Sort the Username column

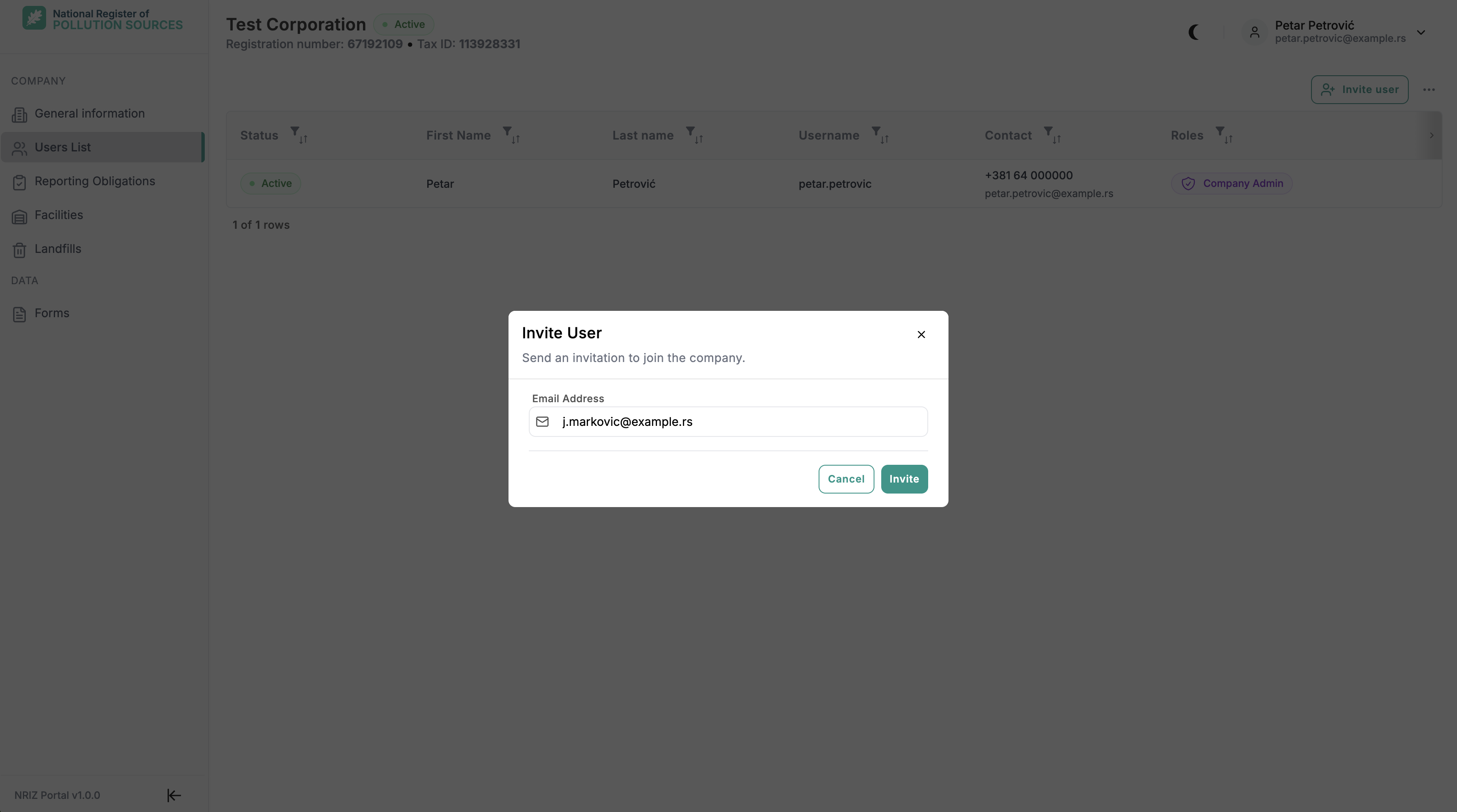[x=885, y=139]
